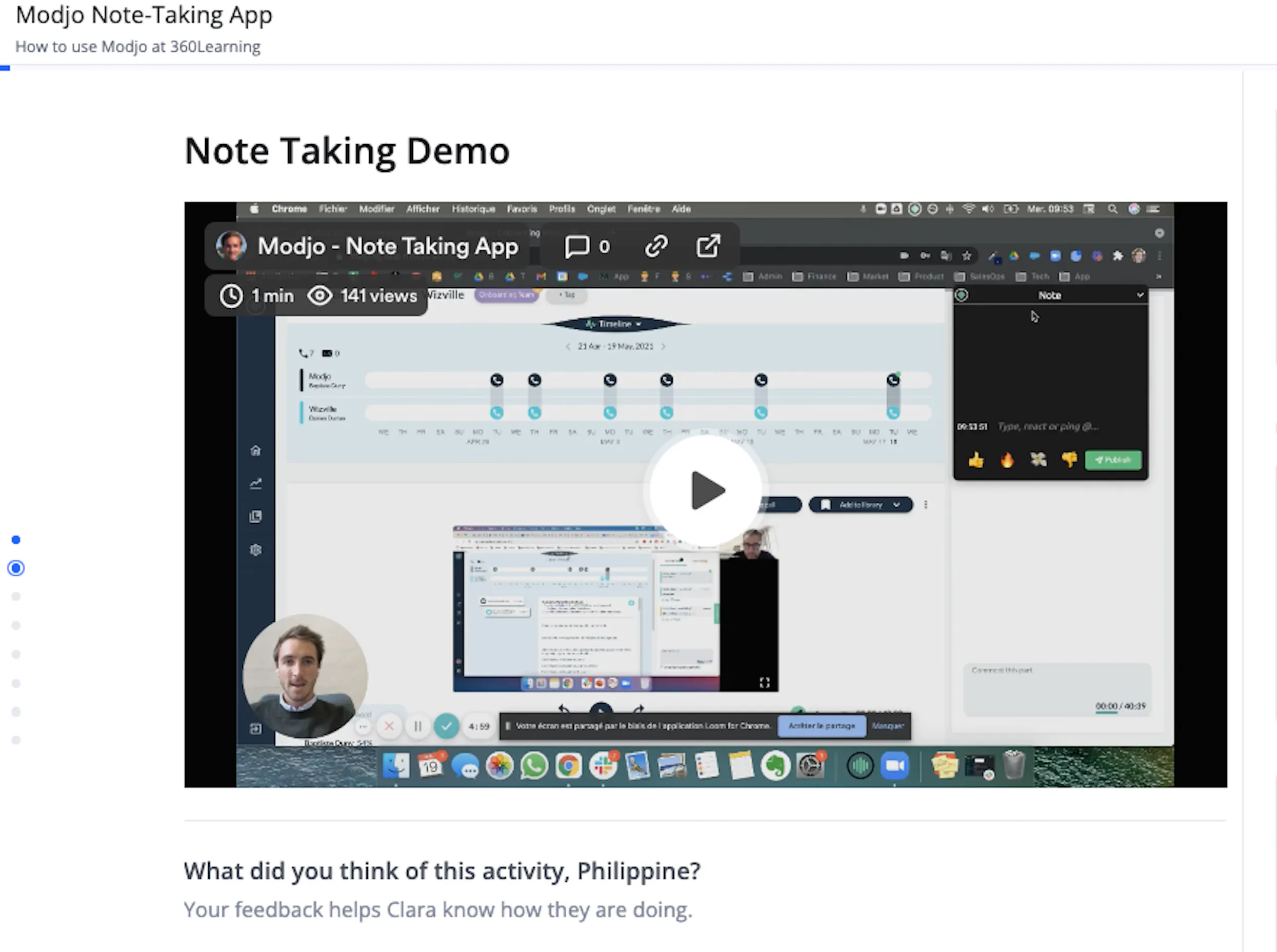Select the fourth dot in the side page navigation
The image size is (1277, 952).
[16, 625]
